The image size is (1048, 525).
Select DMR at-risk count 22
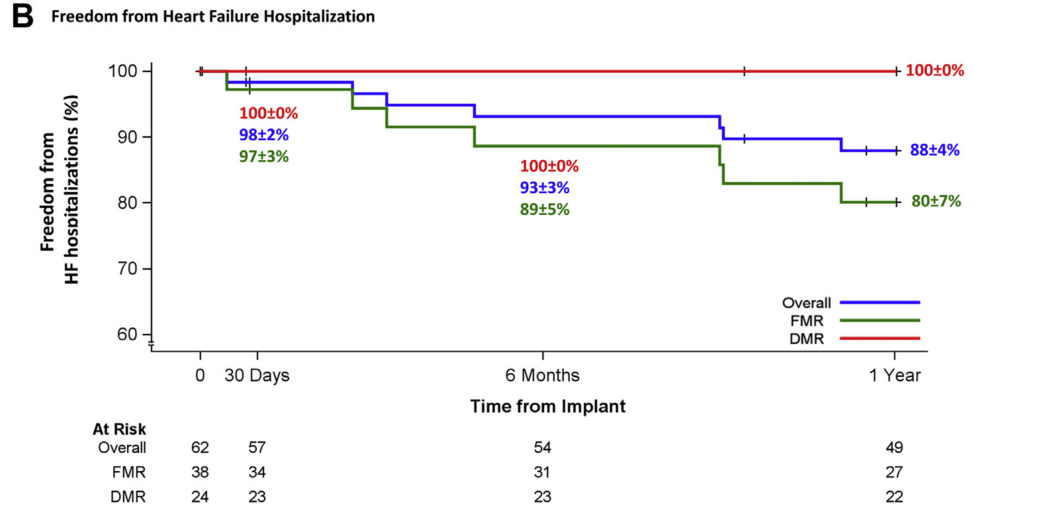[x=893, y=496]
